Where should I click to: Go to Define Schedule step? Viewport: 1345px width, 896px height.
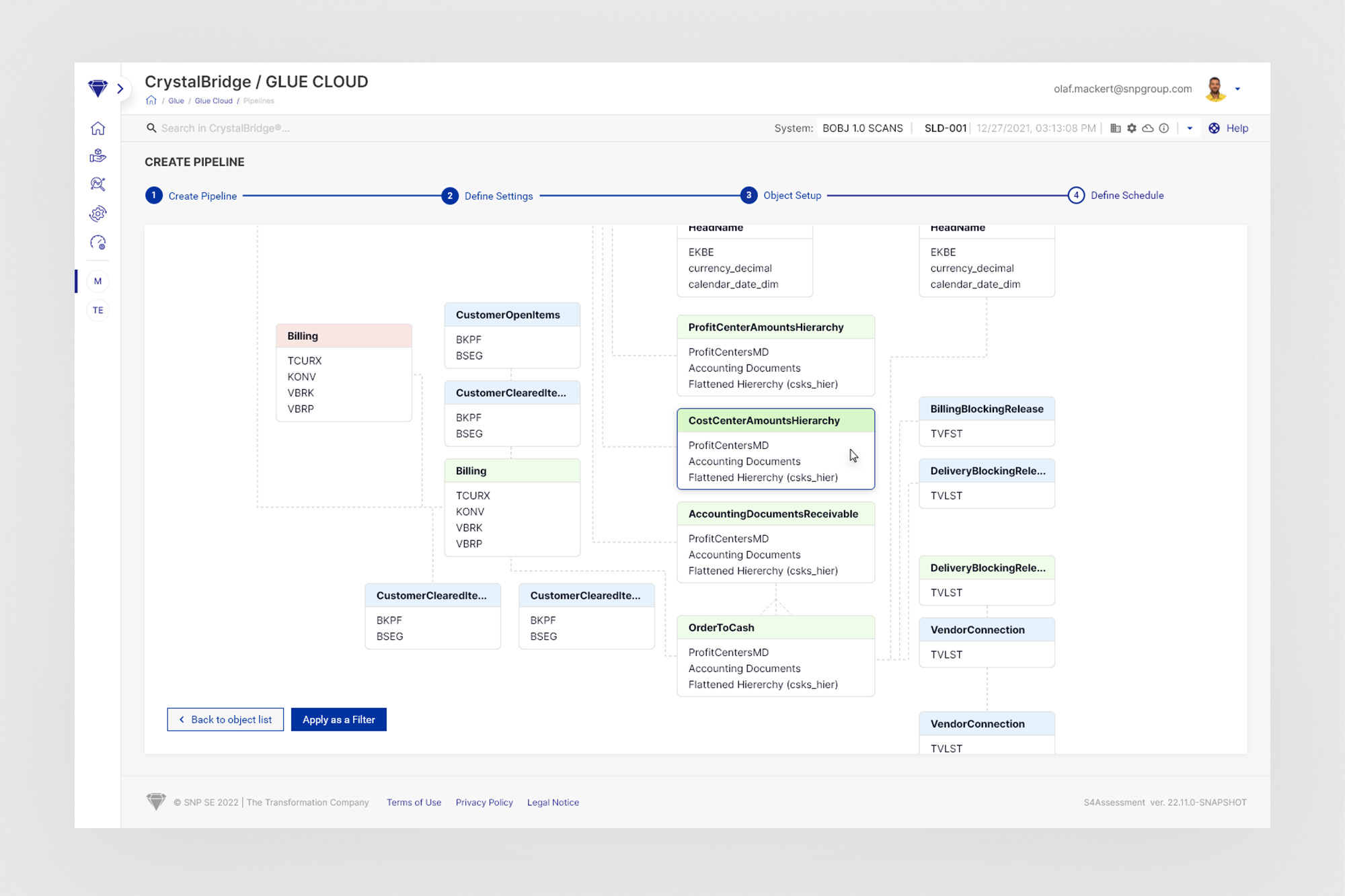coord(1126,196)
